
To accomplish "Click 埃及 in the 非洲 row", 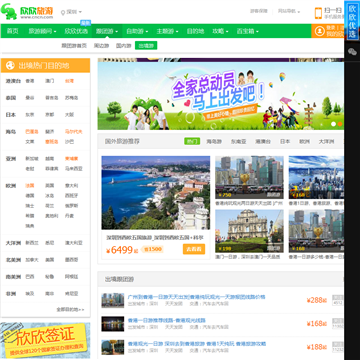I will tap(30, 294).
